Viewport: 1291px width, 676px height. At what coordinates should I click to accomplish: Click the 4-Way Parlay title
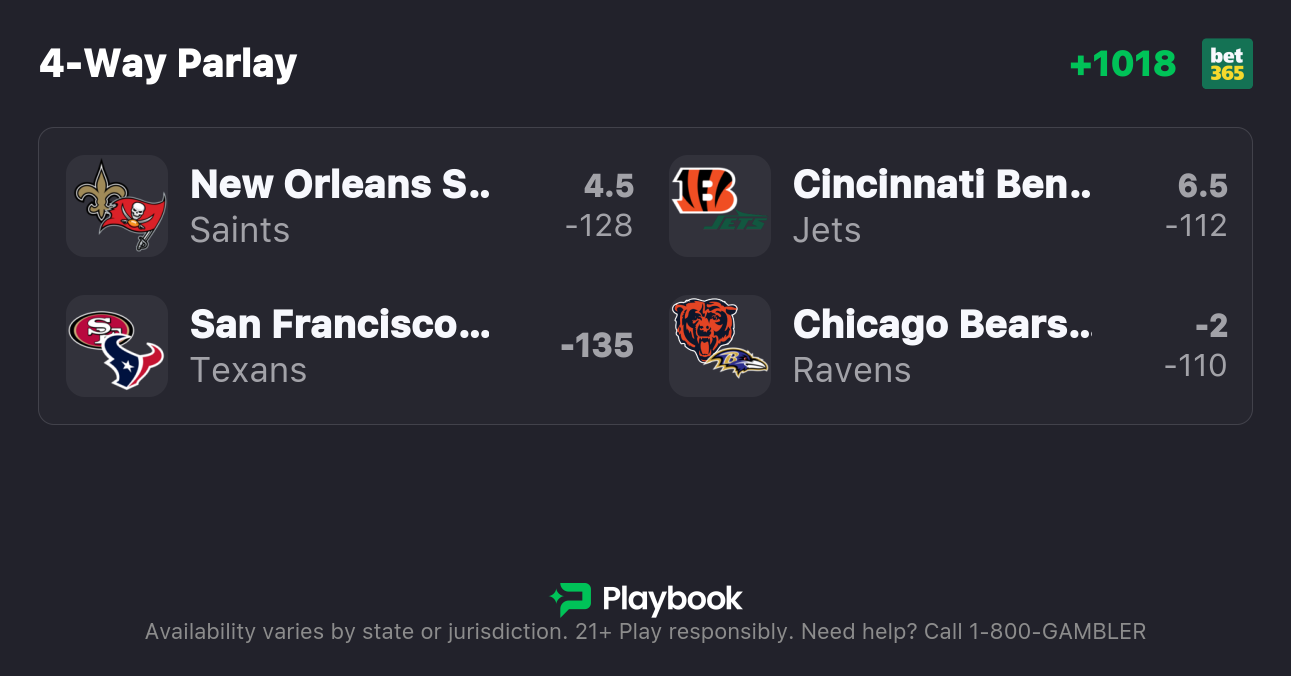pyautogui.click(x=168, y=64)
